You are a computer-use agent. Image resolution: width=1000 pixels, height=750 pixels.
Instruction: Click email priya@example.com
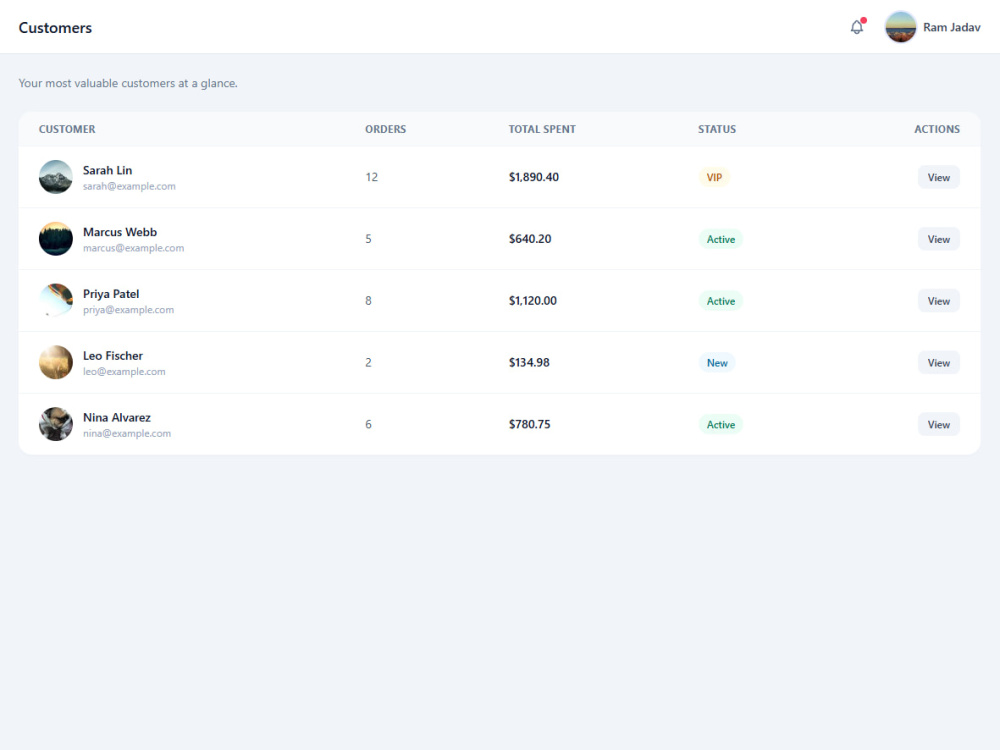pos(128,310)
